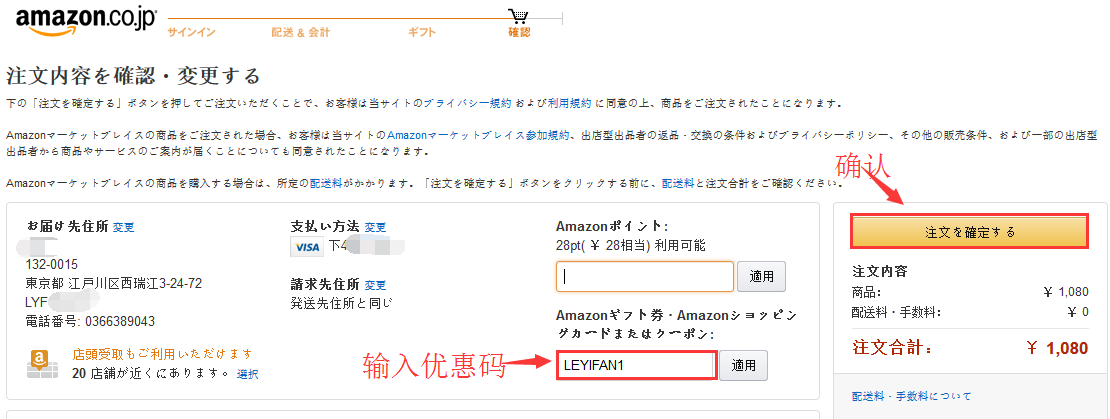Click the 確認 checkout step

[519, 32]
